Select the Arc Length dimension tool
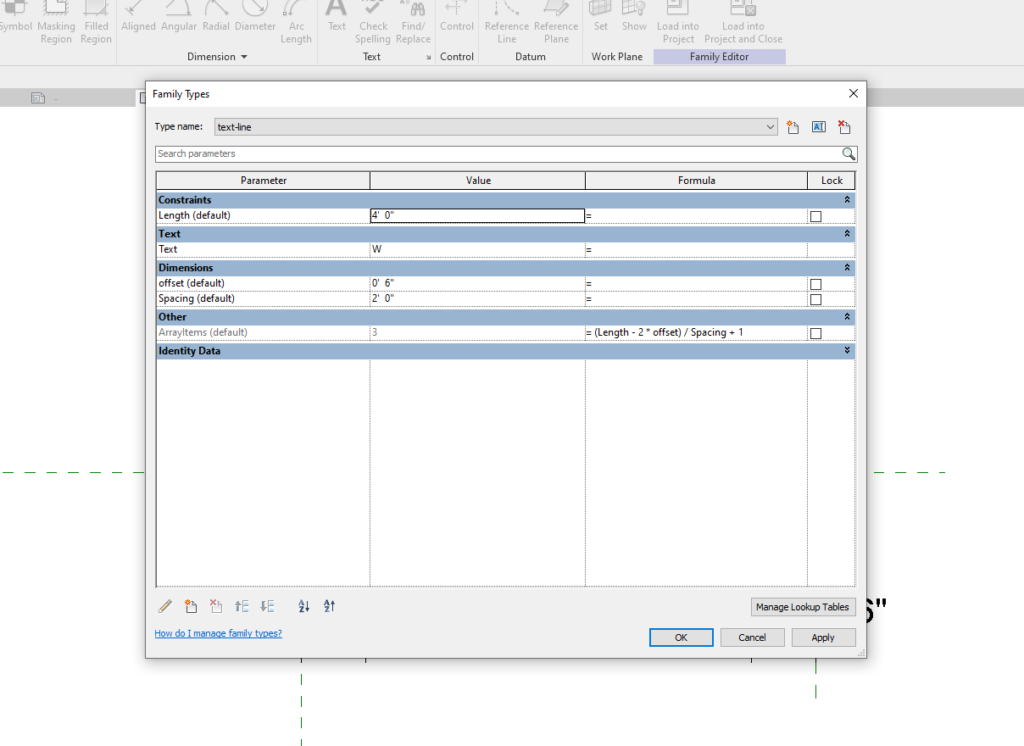The image size is (1024, 746). [296, 23]
